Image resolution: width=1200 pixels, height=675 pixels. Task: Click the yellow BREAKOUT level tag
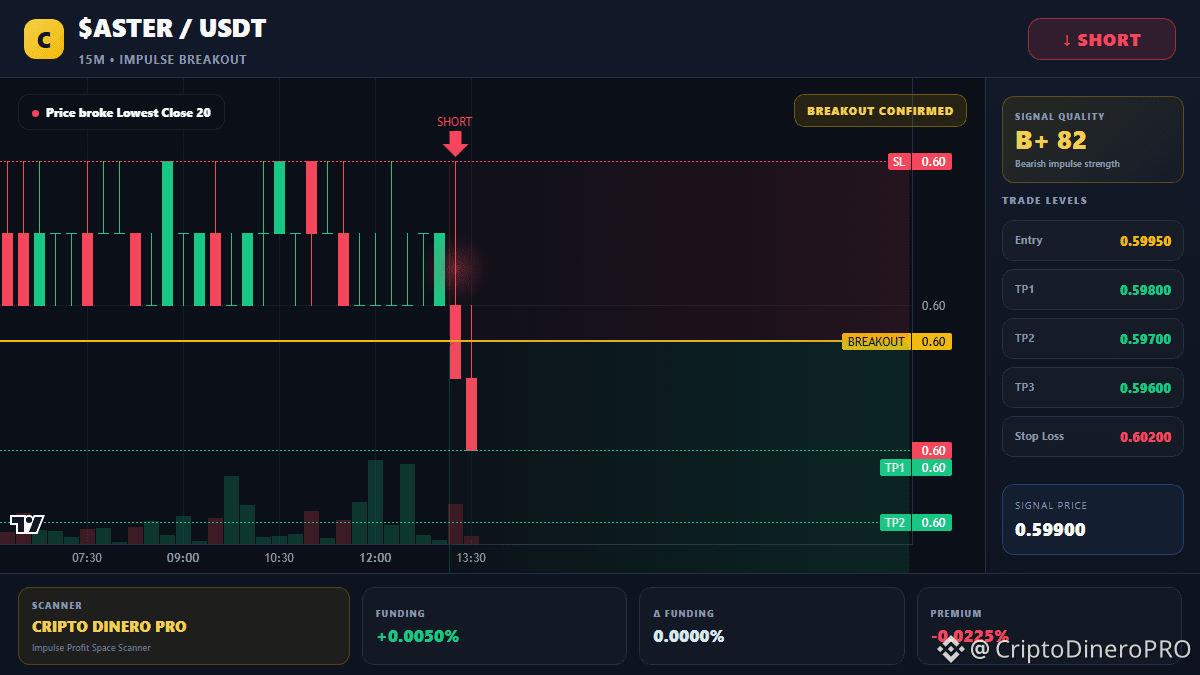tap(897, 342)
